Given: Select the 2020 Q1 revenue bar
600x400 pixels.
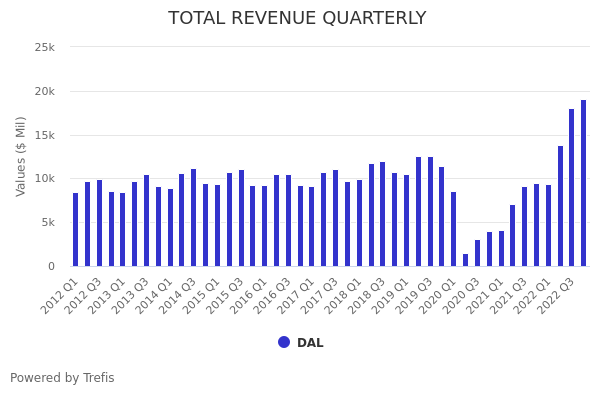Looking at the screenshot, I should click(453, 229).
